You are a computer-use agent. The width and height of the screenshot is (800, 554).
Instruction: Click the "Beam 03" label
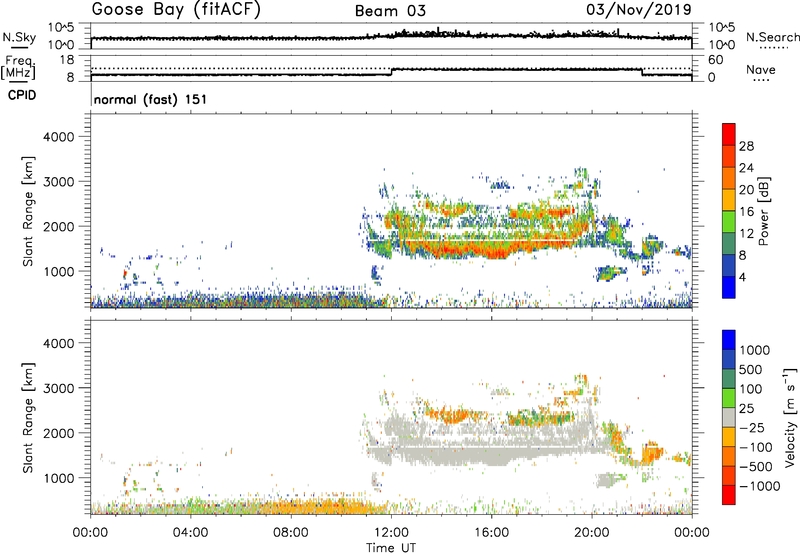tap(390, 11)
